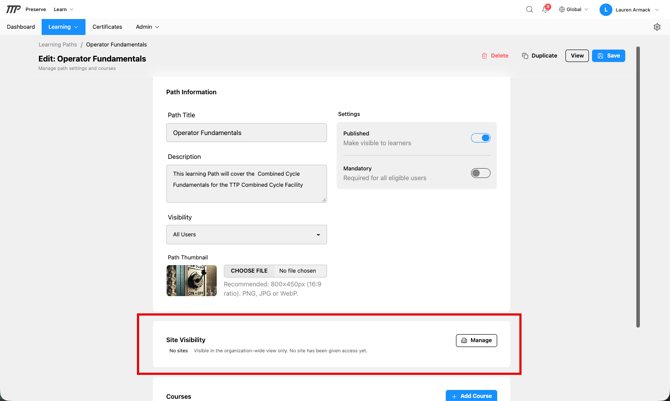Click the Lauren Armack avatar circle

point(605,9)
